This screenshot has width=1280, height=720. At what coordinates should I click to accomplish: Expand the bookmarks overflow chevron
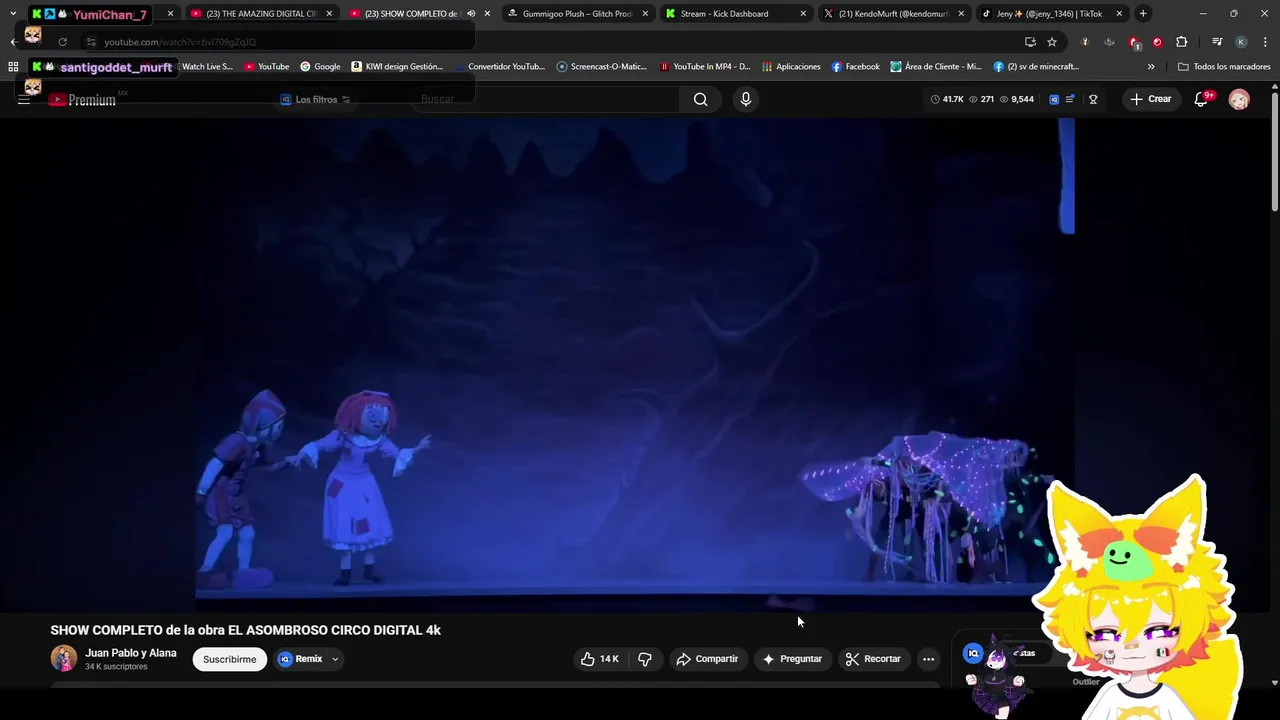(1151, 67)
